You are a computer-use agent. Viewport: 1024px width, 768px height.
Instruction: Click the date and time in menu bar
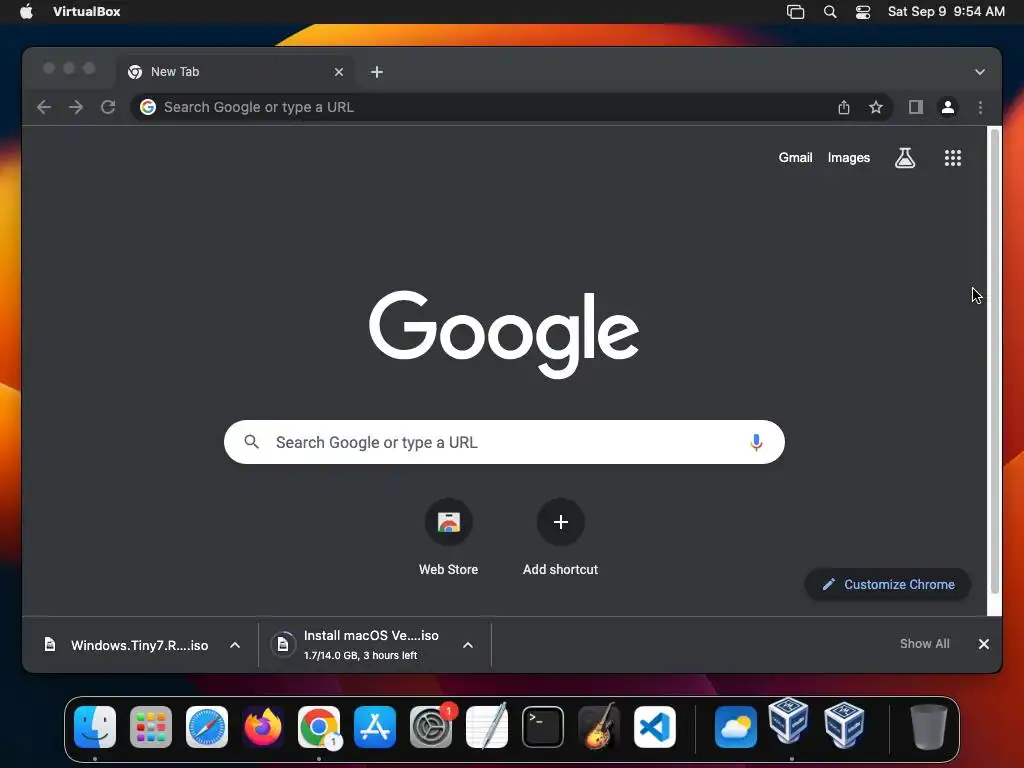pos(946,12)
